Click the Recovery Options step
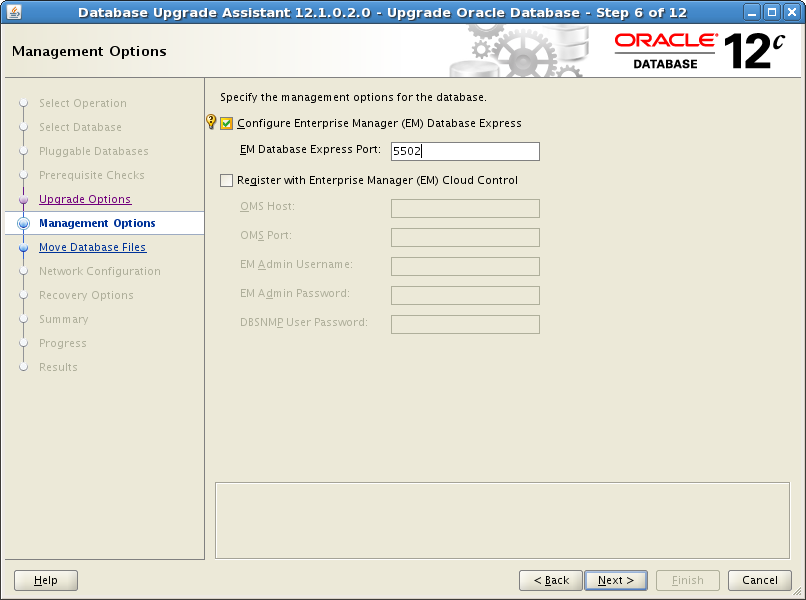 point(86,295)
